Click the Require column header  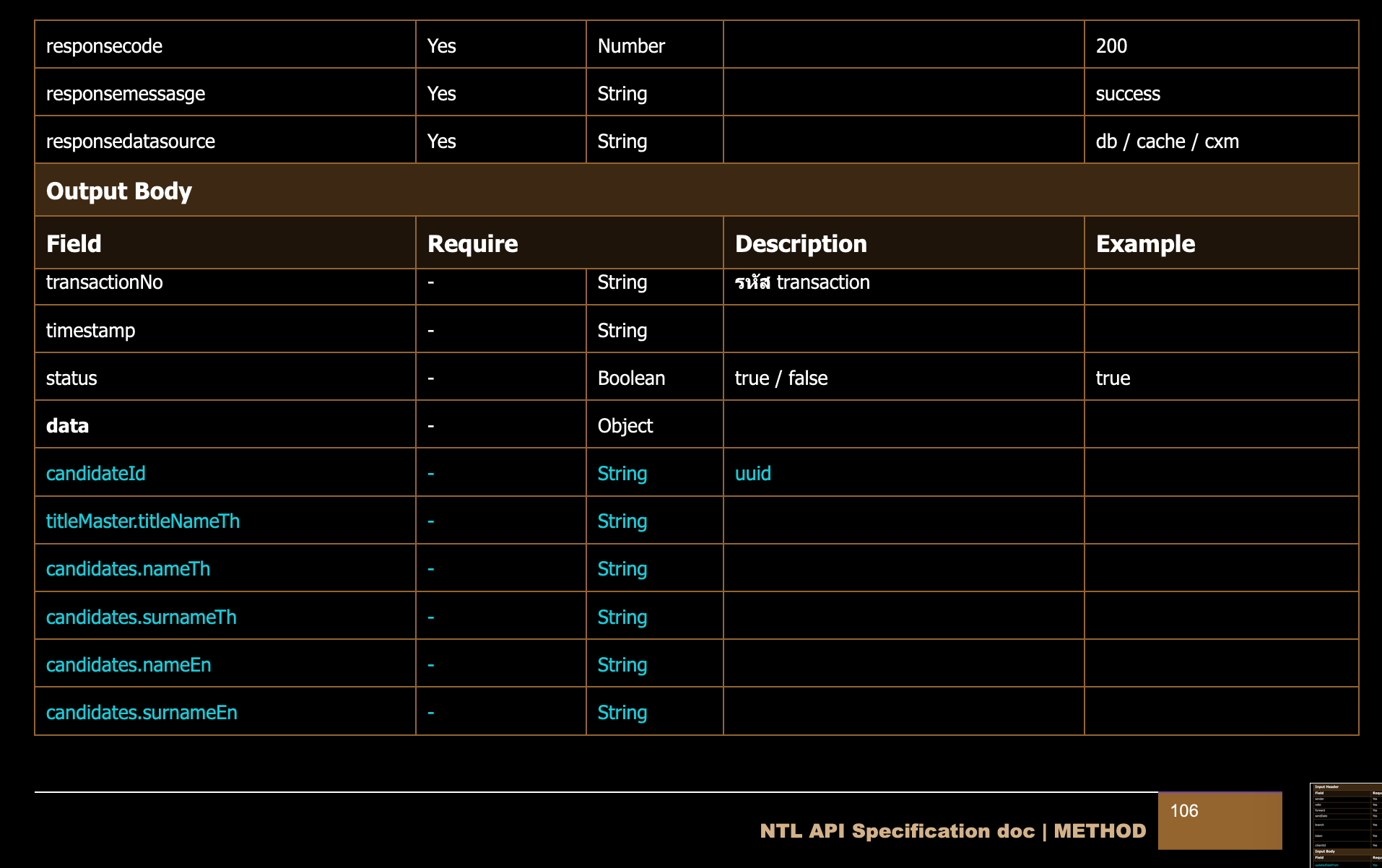[x=472, y=244]
